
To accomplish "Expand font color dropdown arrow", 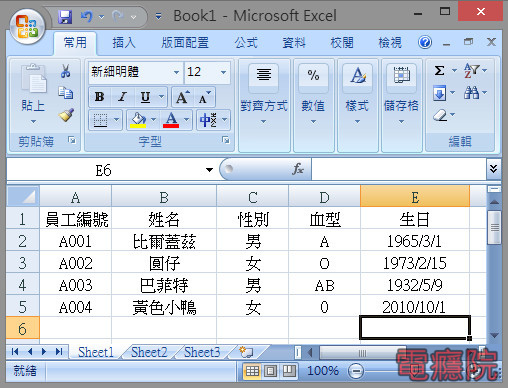I will pyautogui.click(x=187, y=120).
